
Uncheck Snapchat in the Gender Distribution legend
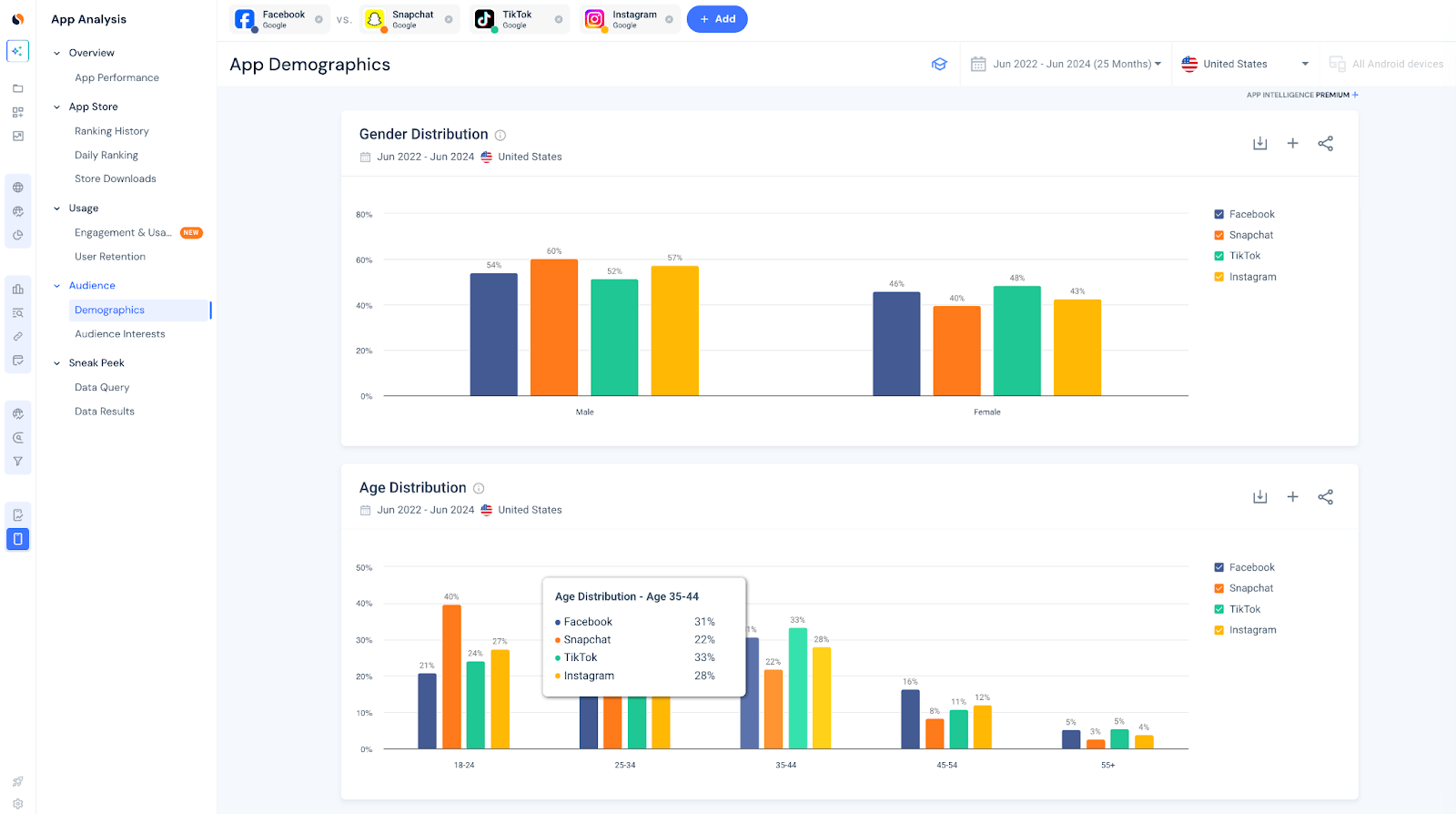click(1219, 235)
